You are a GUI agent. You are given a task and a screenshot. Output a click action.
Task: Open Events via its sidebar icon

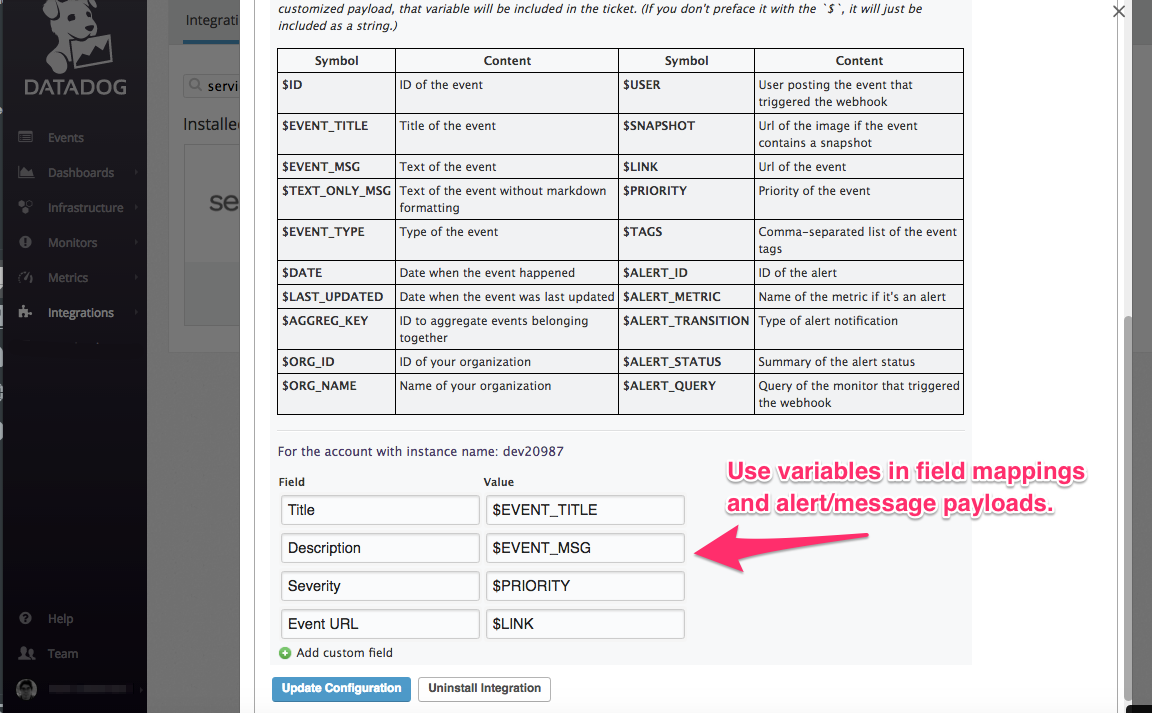pos(26,138)
